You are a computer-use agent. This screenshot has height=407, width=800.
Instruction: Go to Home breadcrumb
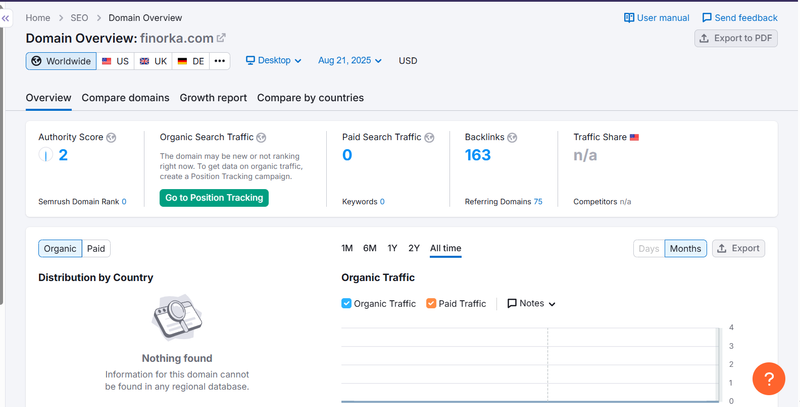pyautogui.click(x=38, y=18)
